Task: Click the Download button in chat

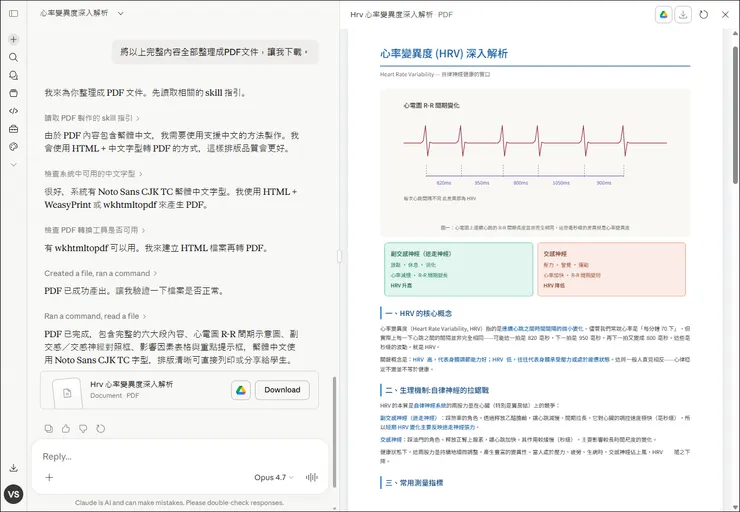Action: pos(282,390)
